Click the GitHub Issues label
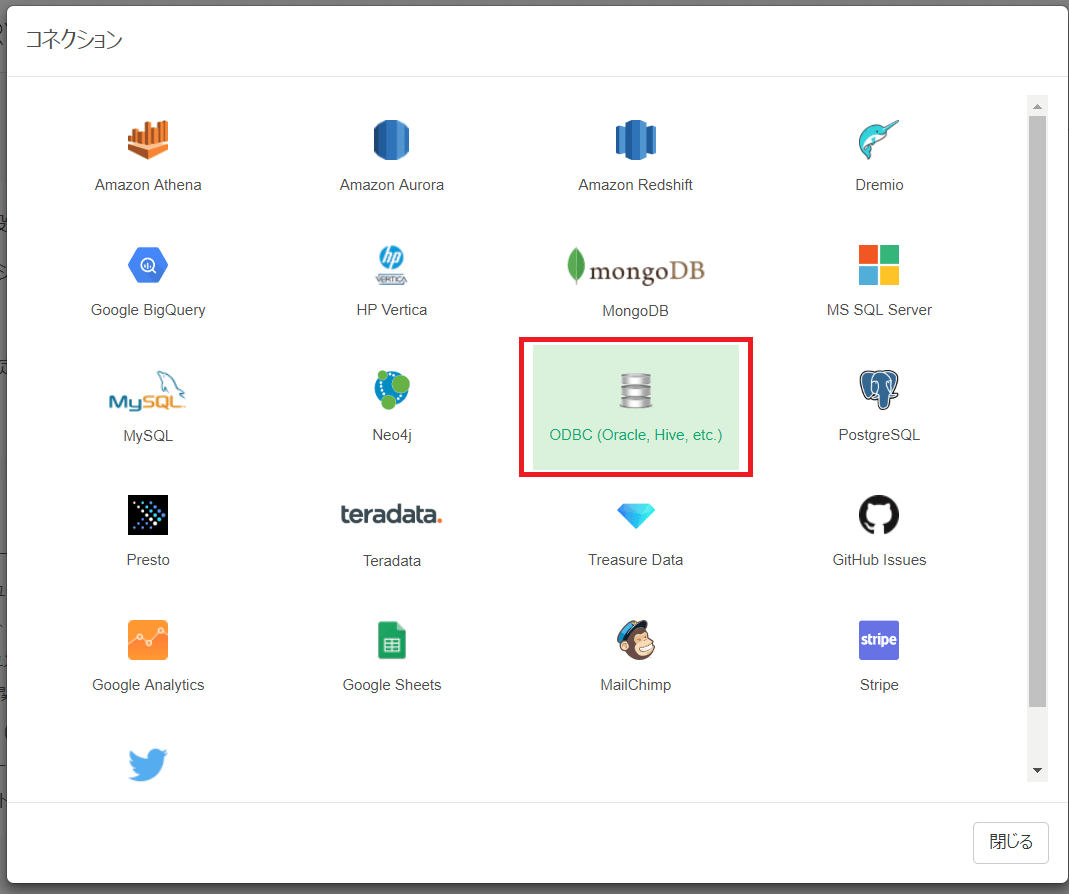This screenshot has width=1069, height=894. tap(879, 560)
